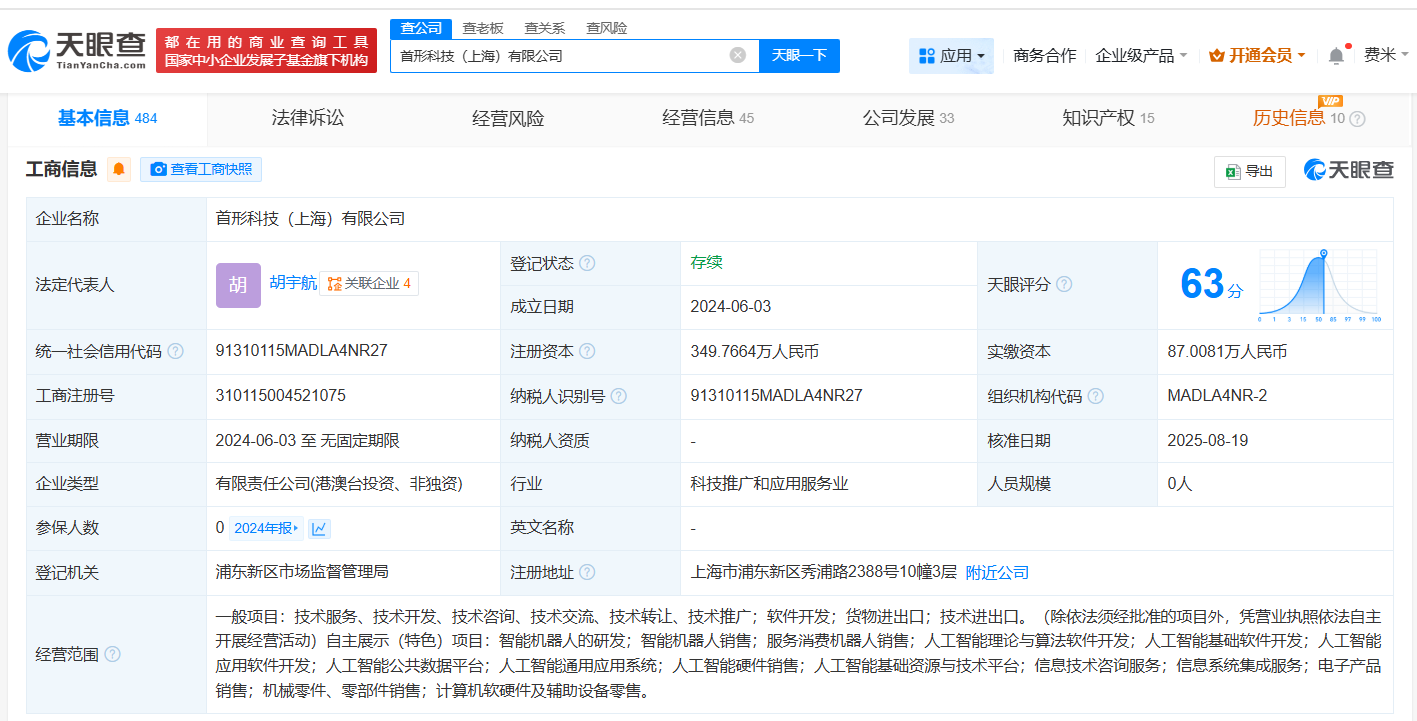Click help icon next to 注册资本
Screen dimensions: 1417x721
(587, 351)
